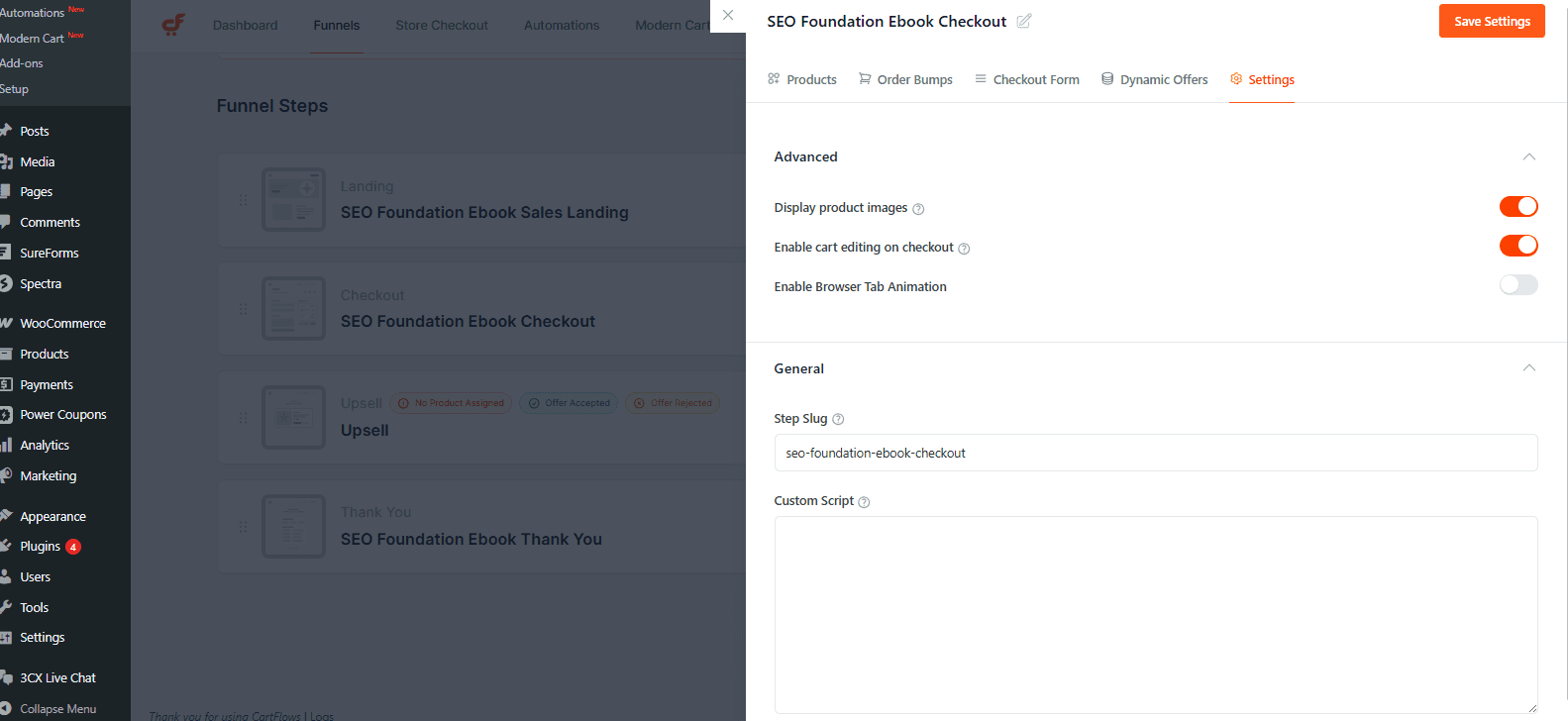Collapse the Advanced section
Screen dimensions: 1568x721
click(x=1528, y=156)
